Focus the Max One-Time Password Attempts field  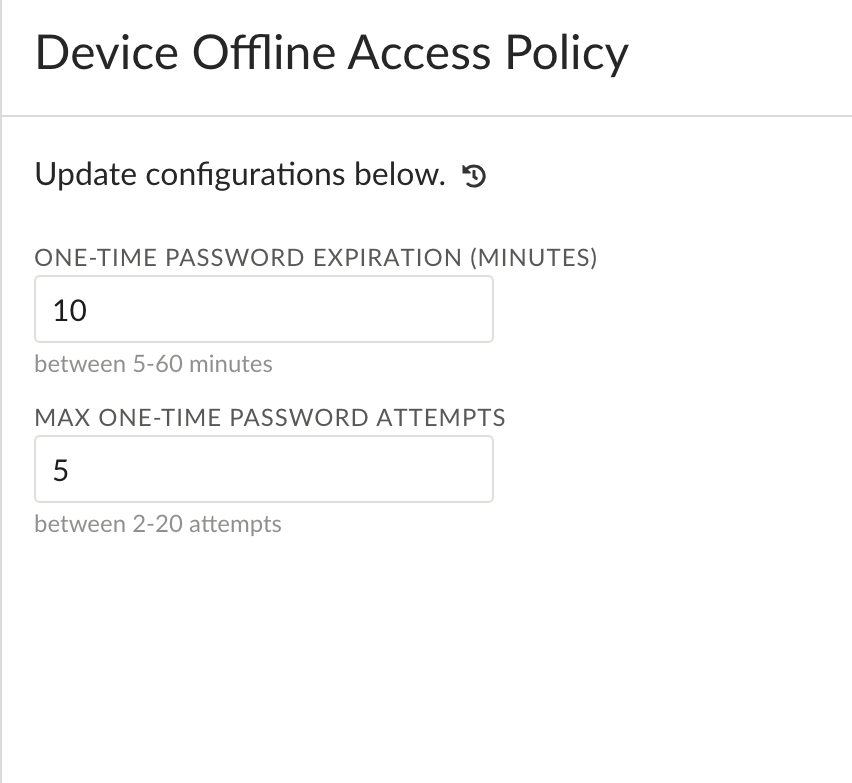point(263,469)
